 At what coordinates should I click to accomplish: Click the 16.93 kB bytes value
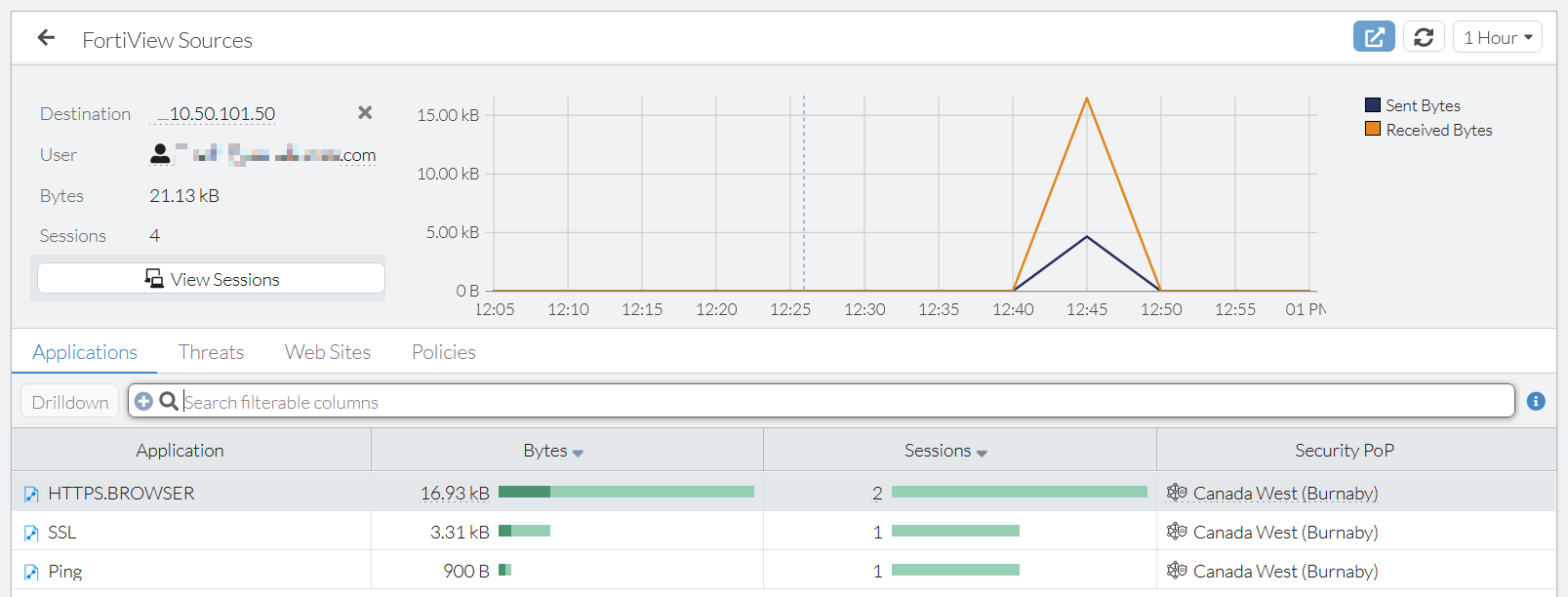tap(455, 493)
